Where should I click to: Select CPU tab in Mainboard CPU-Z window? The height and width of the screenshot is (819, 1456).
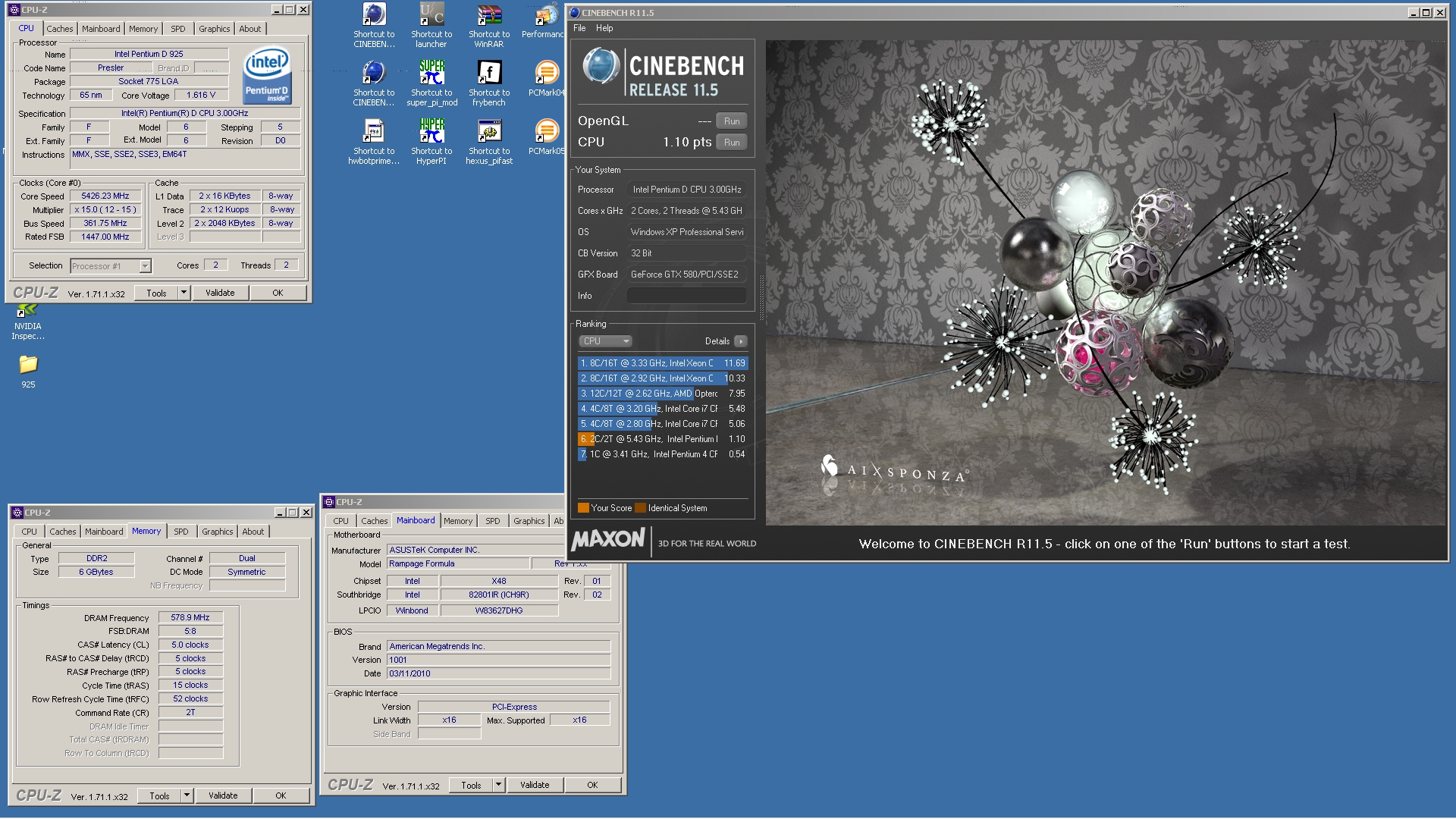tap(341, 521)
